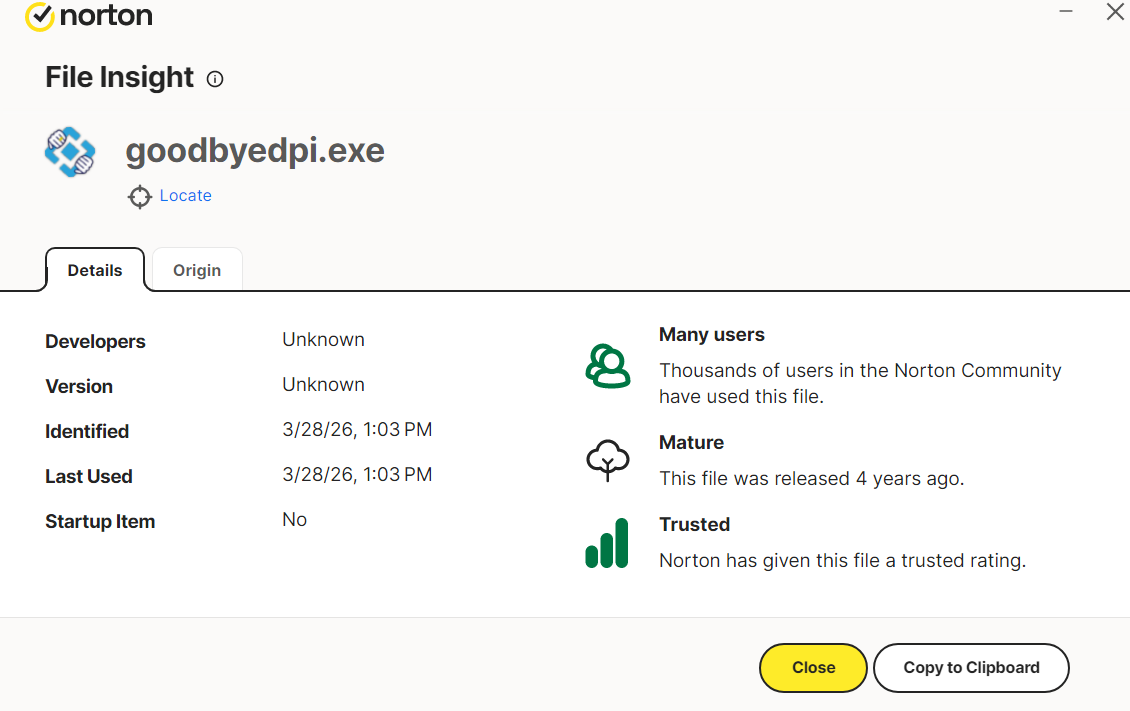Switch to the Details tab
Viewport: 1130px width, 711px height.
click(x=95, y=270)
